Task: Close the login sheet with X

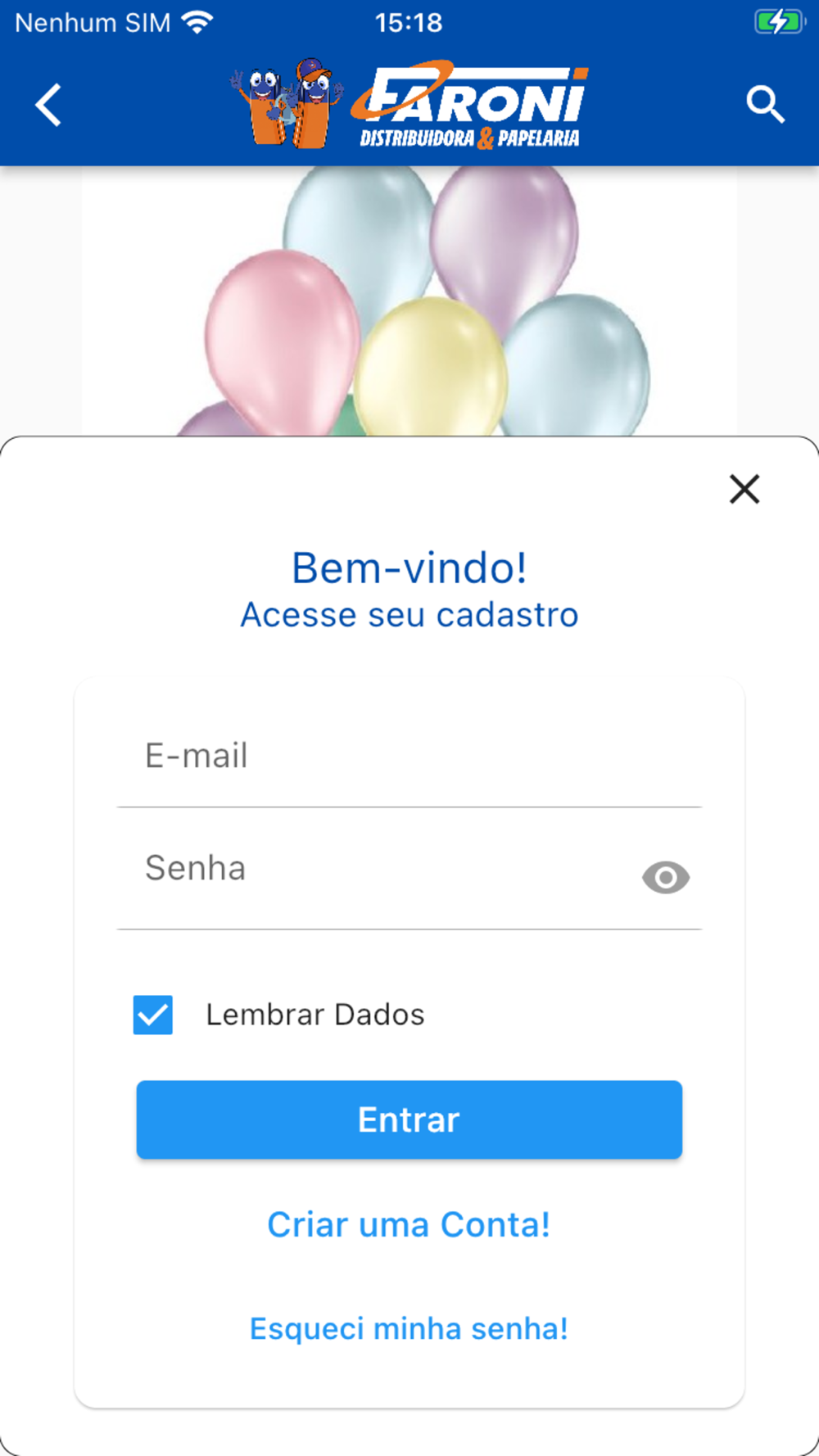Action: (744, 489)
